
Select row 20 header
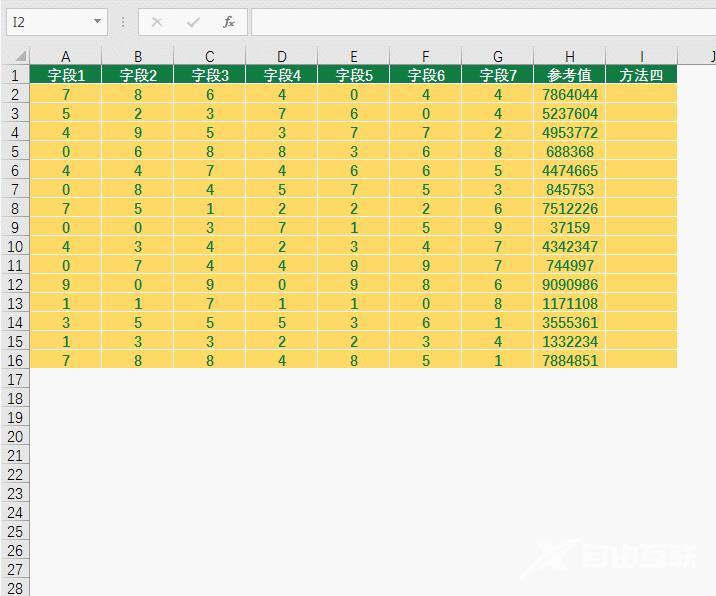coord(15,436)
